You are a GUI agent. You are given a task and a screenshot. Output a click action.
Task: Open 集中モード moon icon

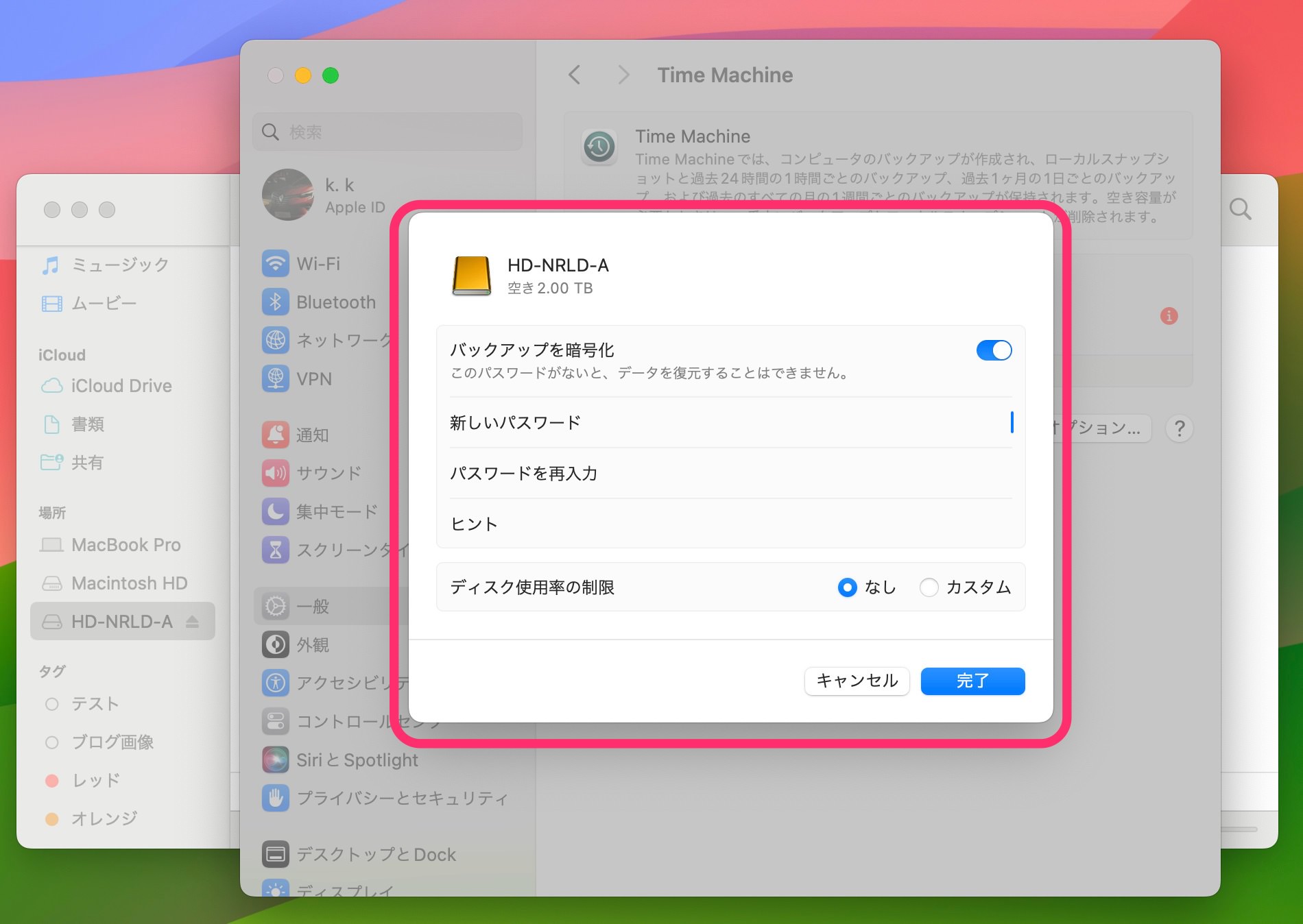tap(276, 511)
